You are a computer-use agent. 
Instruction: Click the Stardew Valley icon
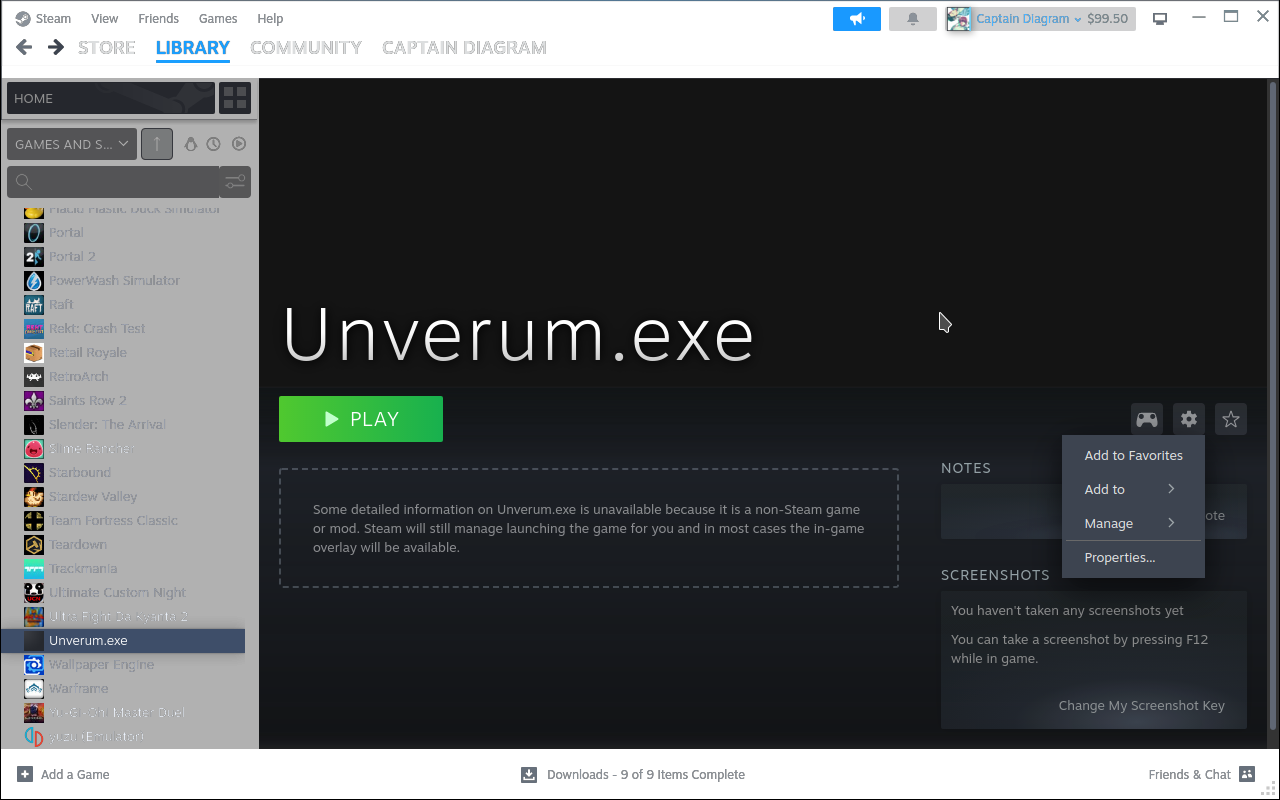click(x=34, y=496)
